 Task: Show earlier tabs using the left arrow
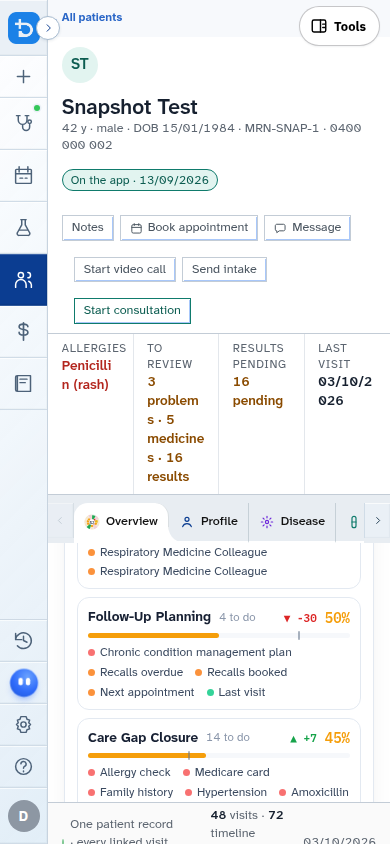click(60, 521)
